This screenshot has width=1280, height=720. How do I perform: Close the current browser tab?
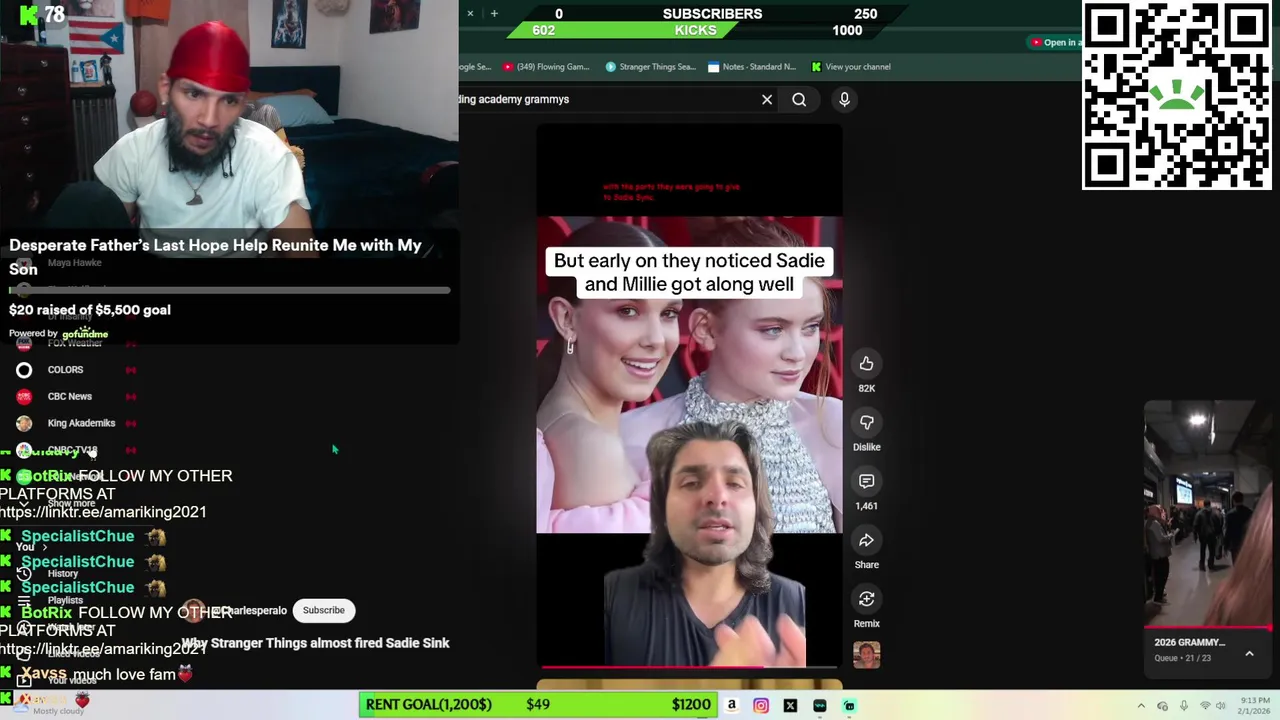click(x=470, y=13)
